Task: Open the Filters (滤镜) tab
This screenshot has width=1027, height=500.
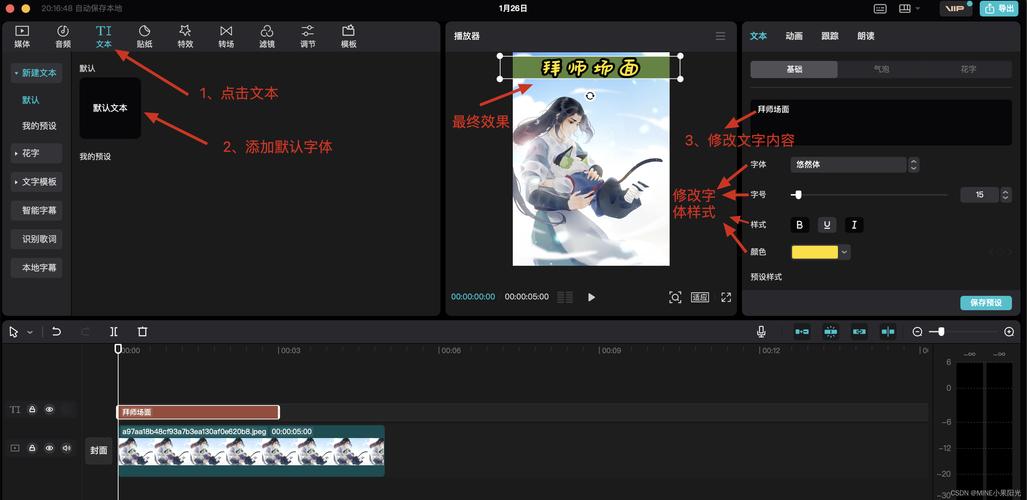Action: pyautogui.click(x=267, y=37)
